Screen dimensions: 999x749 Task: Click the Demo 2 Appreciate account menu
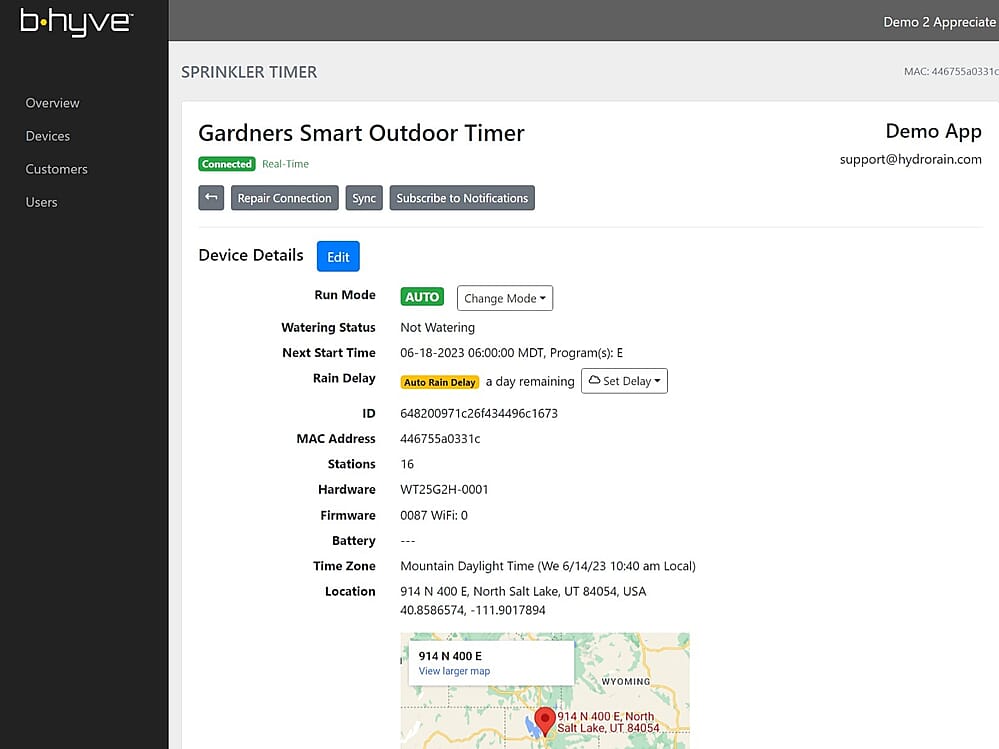[x=940, y=22]
